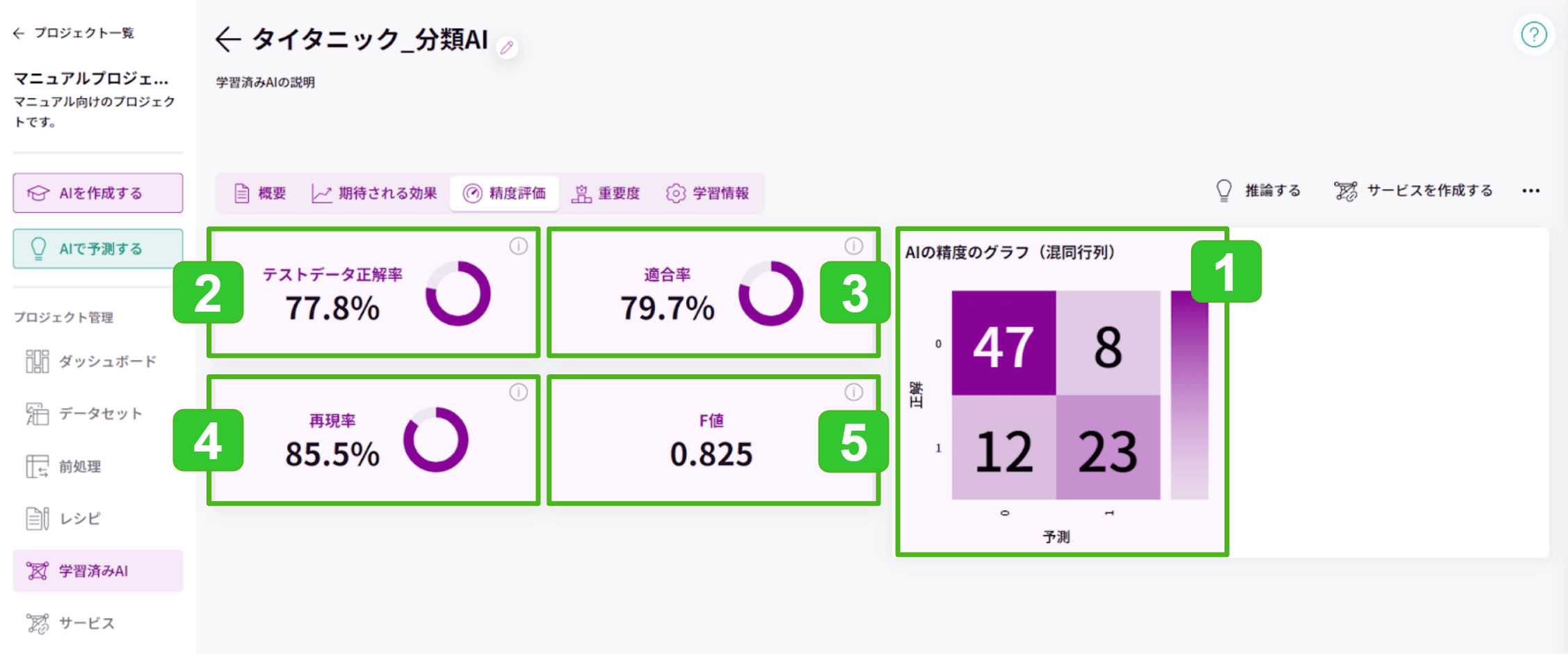Open info icon on 再現率 card

(518, 392)
